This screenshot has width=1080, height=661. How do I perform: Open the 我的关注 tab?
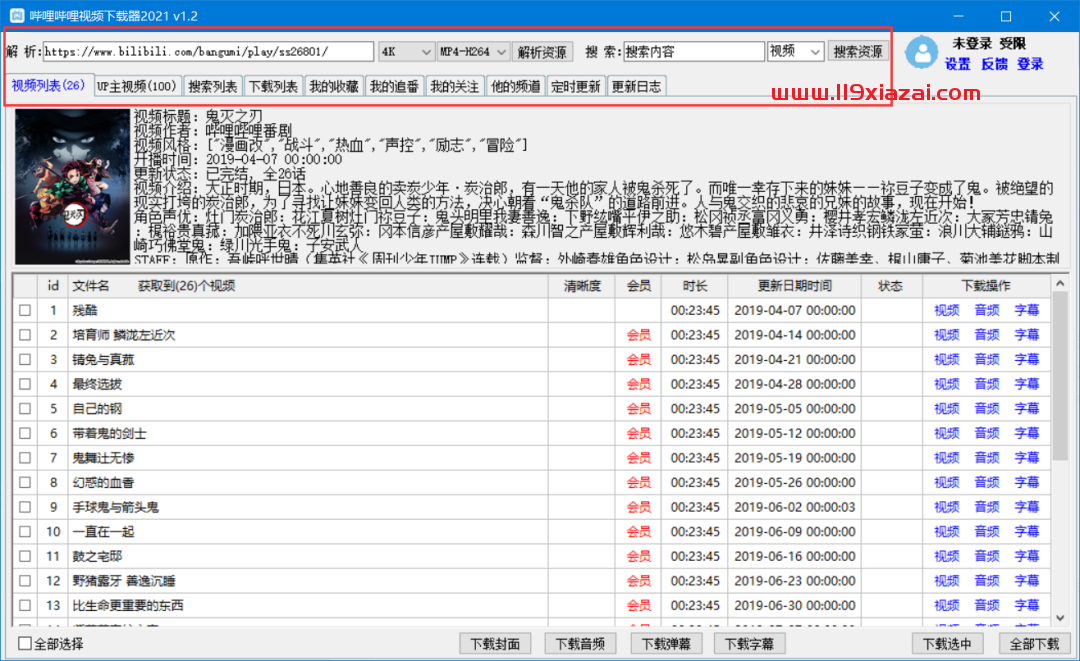pyautogui.click(x=455, y=87)
